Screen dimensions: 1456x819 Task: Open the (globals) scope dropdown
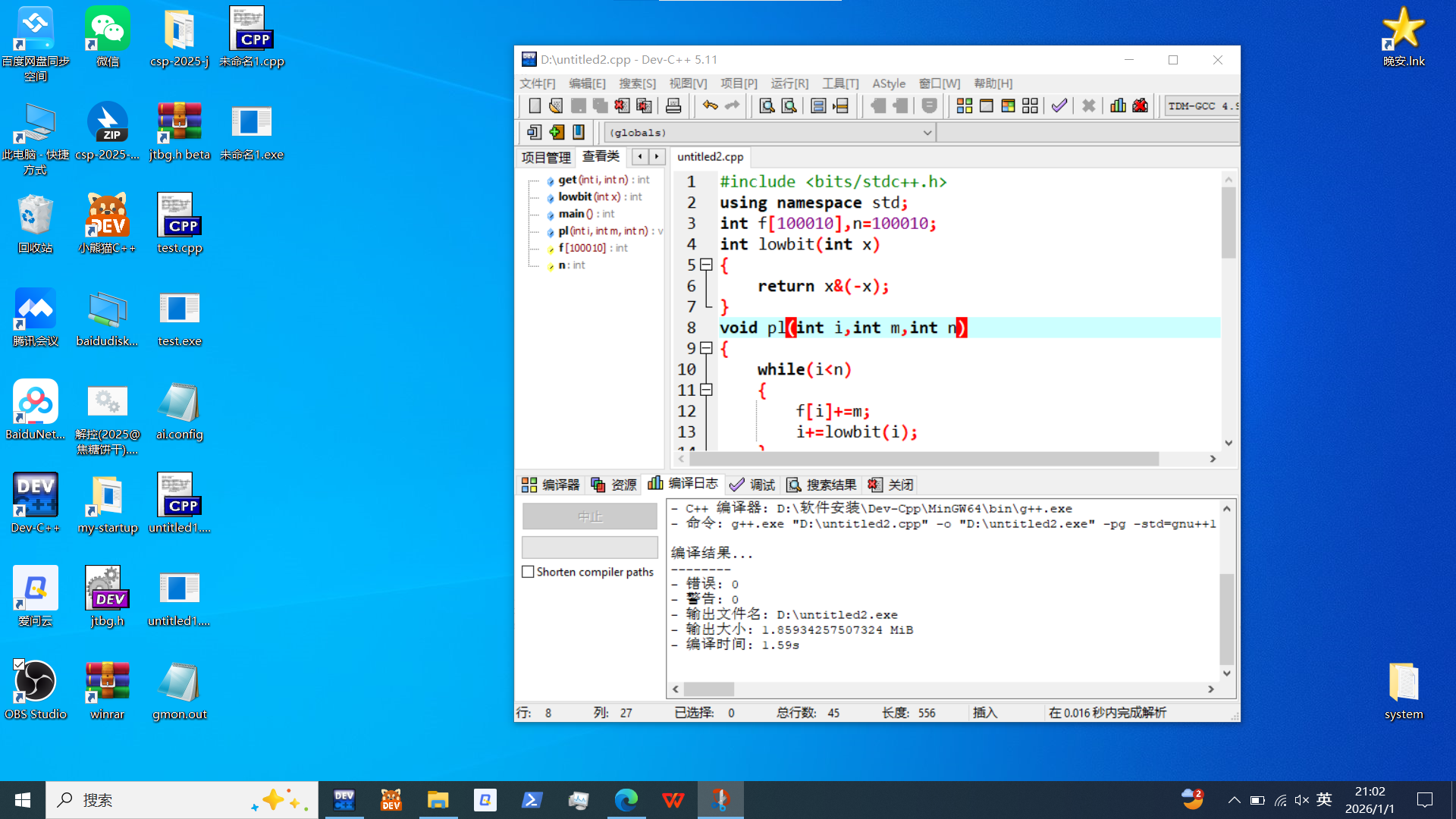(926, 133)
